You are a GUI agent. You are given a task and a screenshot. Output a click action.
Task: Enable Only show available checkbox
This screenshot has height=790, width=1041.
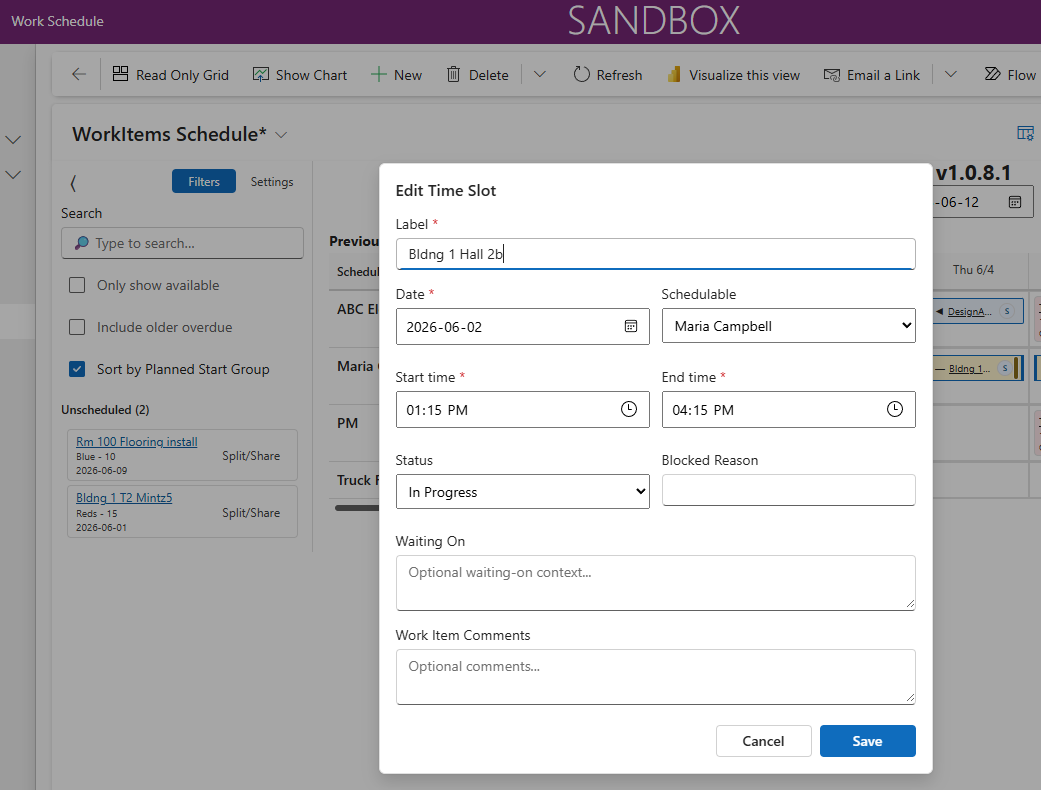[77, 285]
